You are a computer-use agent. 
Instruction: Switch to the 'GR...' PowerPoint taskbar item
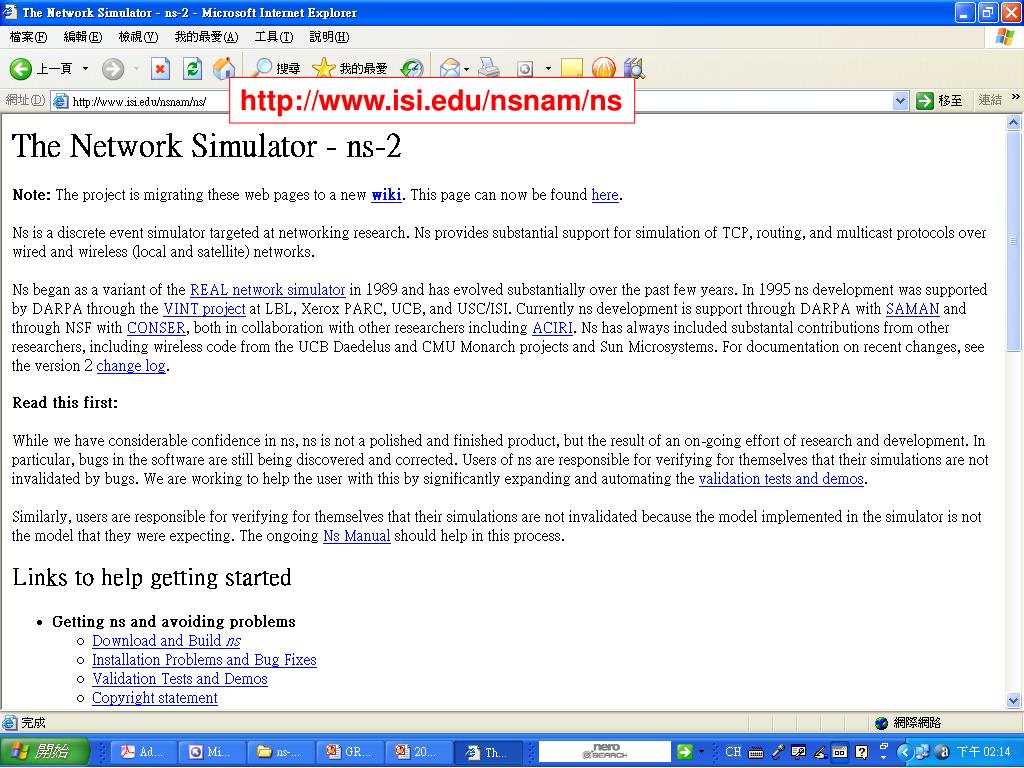pyautogui.click(x=351, y=752)
